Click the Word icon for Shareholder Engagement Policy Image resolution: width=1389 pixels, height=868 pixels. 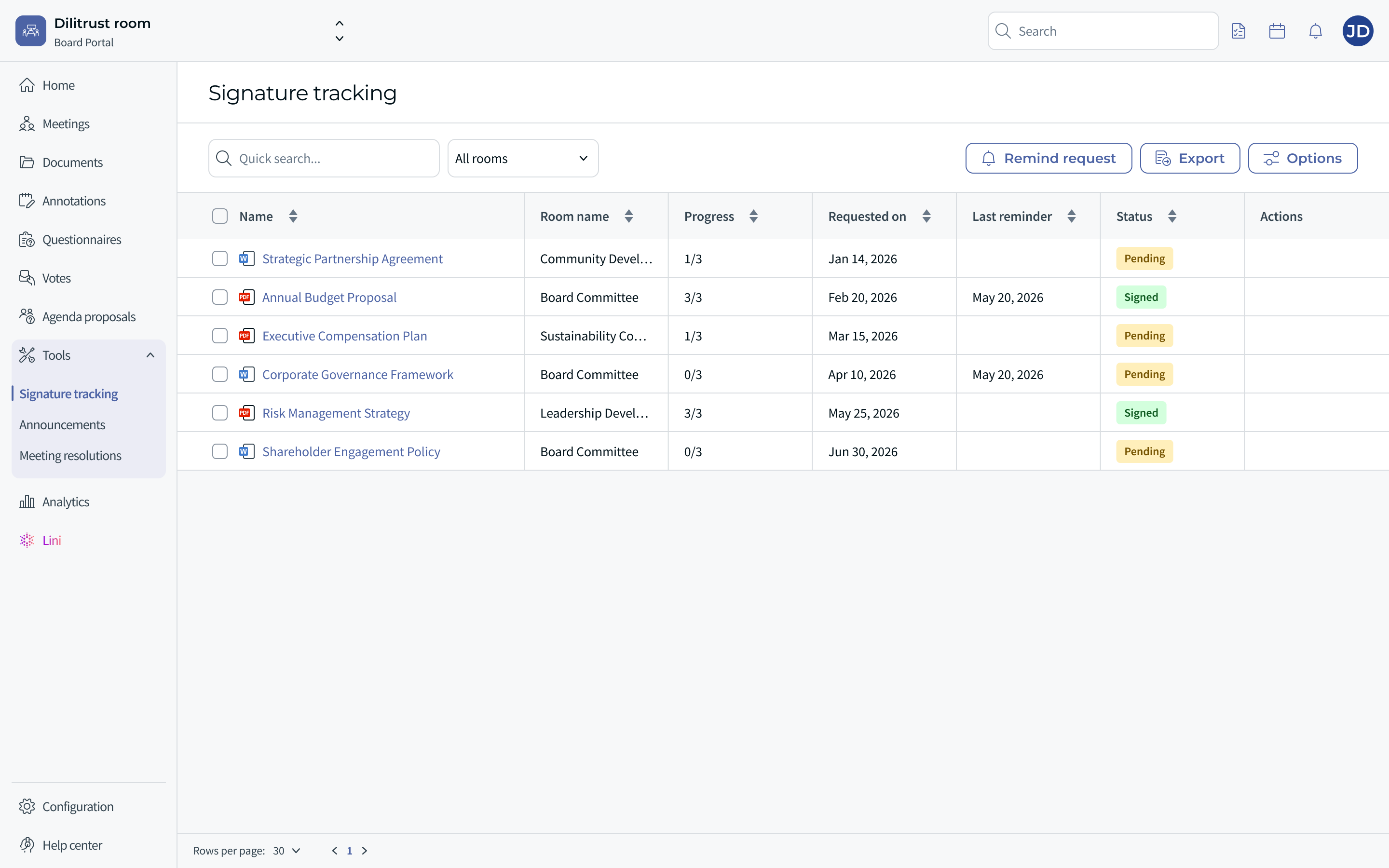coord(247,451)
